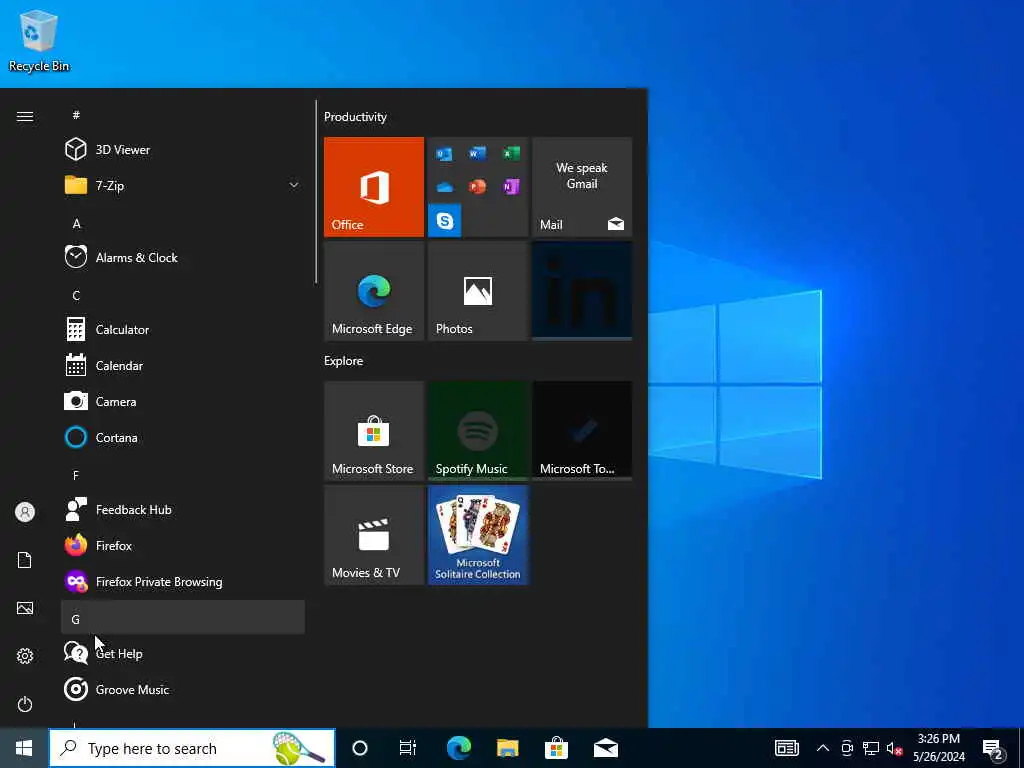Image resolution: width=1024 pixels, height=768 pixels.
Task: Open the 7-Zip folder entry
Action: click(x=183, y=185)
